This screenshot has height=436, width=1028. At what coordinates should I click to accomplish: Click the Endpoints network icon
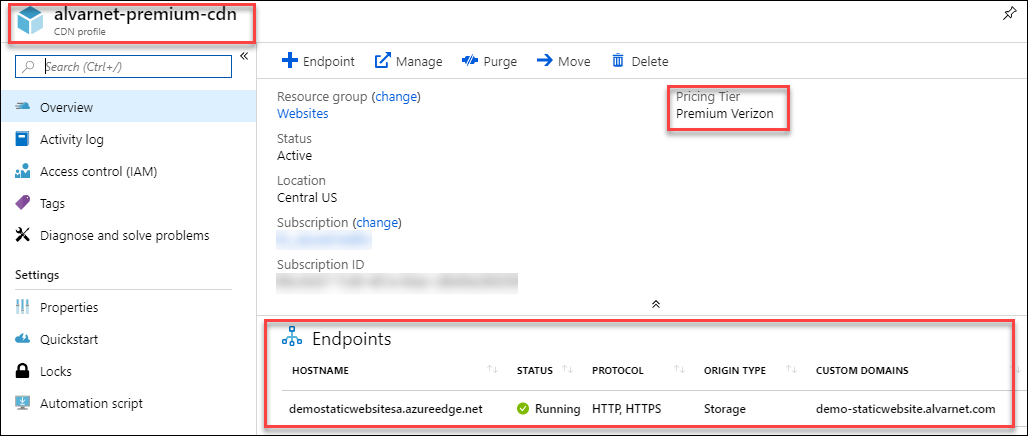[x=291, y=337]
